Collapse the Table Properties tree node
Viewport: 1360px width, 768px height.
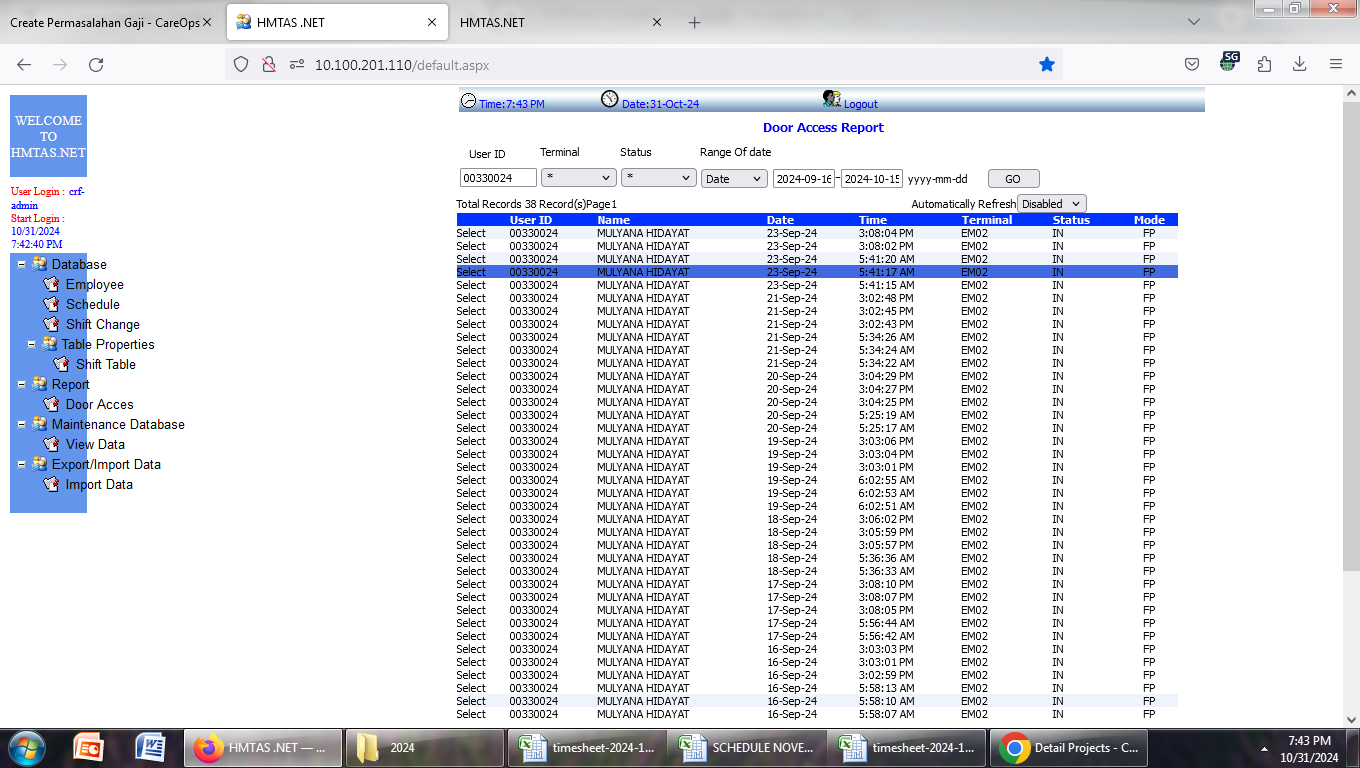pos(31,344)
